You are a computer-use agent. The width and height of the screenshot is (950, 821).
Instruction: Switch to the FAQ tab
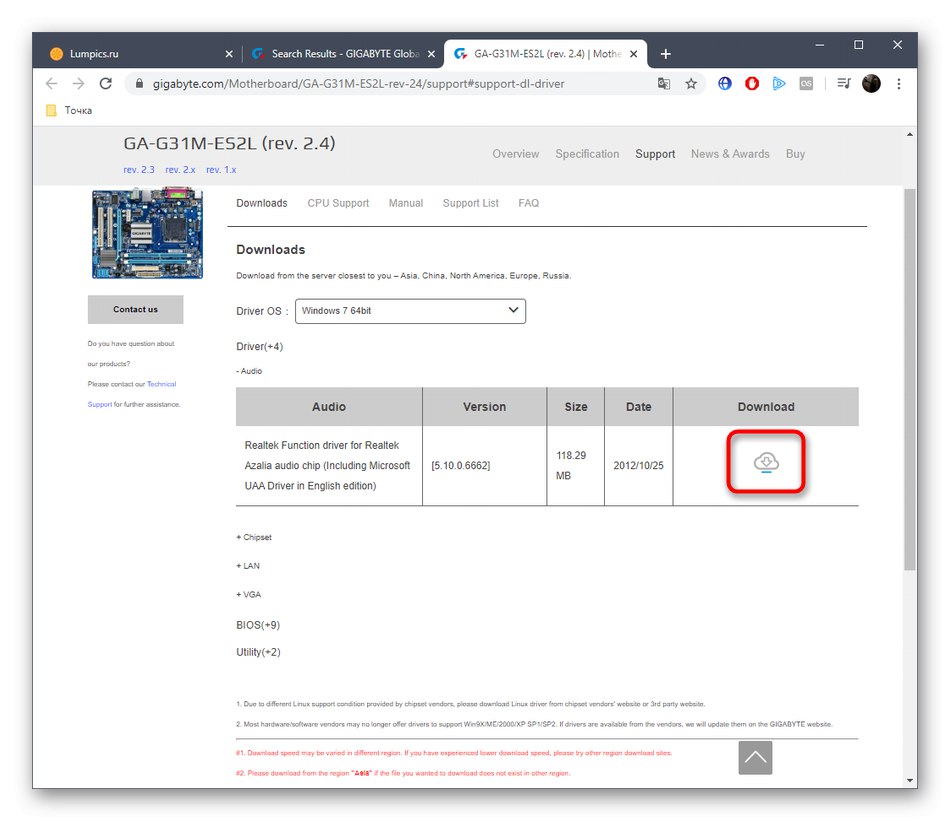(528, 203)
